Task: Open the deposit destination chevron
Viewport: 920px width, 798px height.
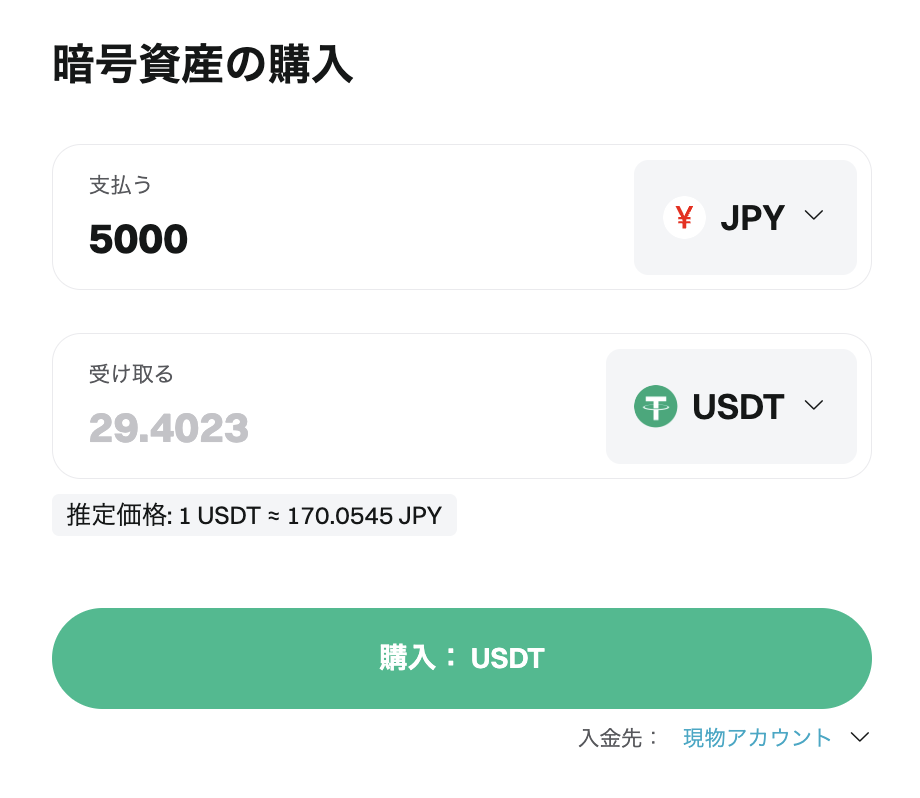Action: click(860, 737)
